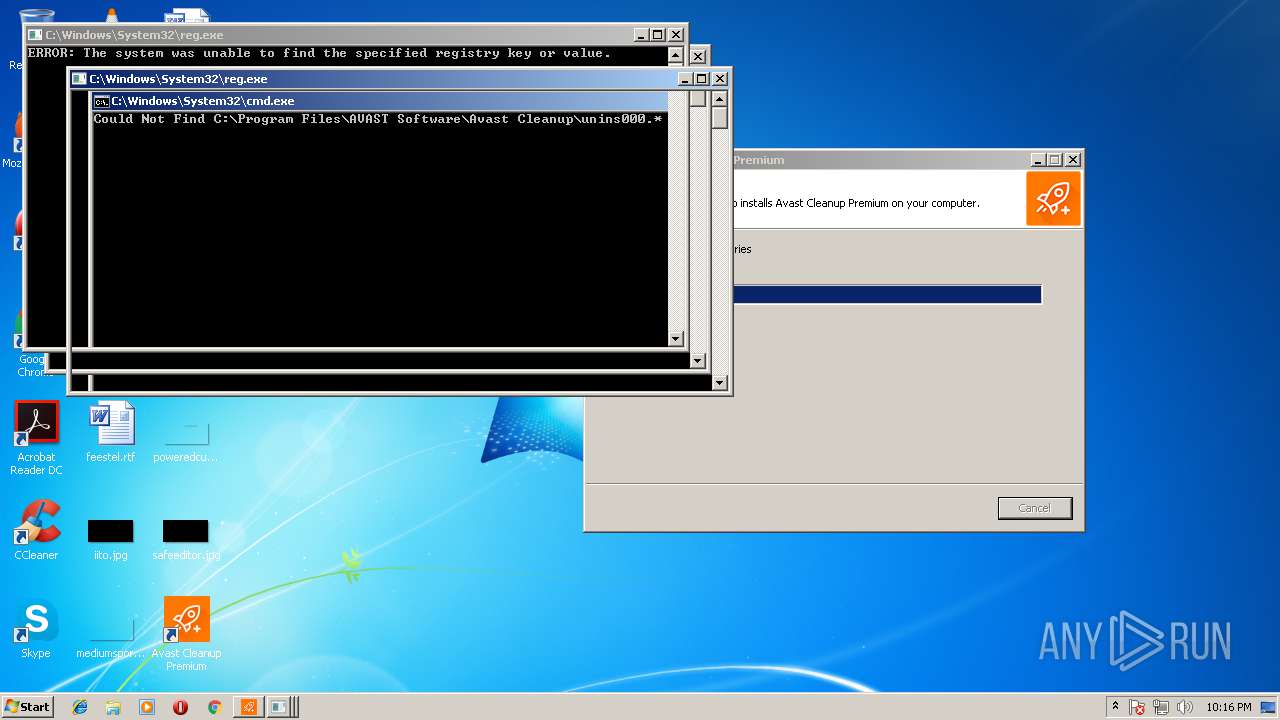Screen dimensions: 1280x720
Task: Open the network status tray icon
Action: [x=1162, y=707]
